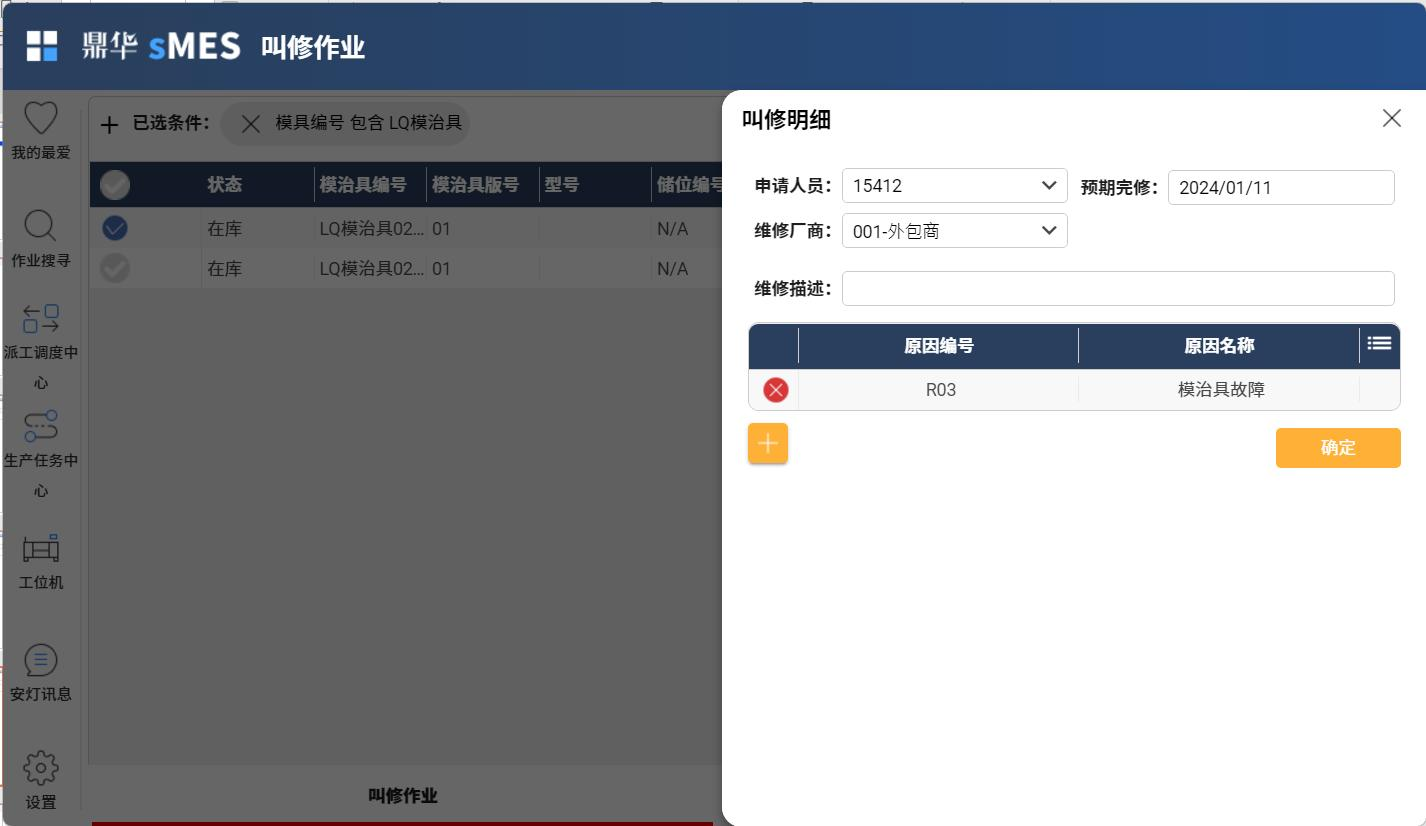The width and height of the screenshot is (1426, 826).
Task: Select the 模治具故障 reason name cell
Action: [x=1221, y=390]
